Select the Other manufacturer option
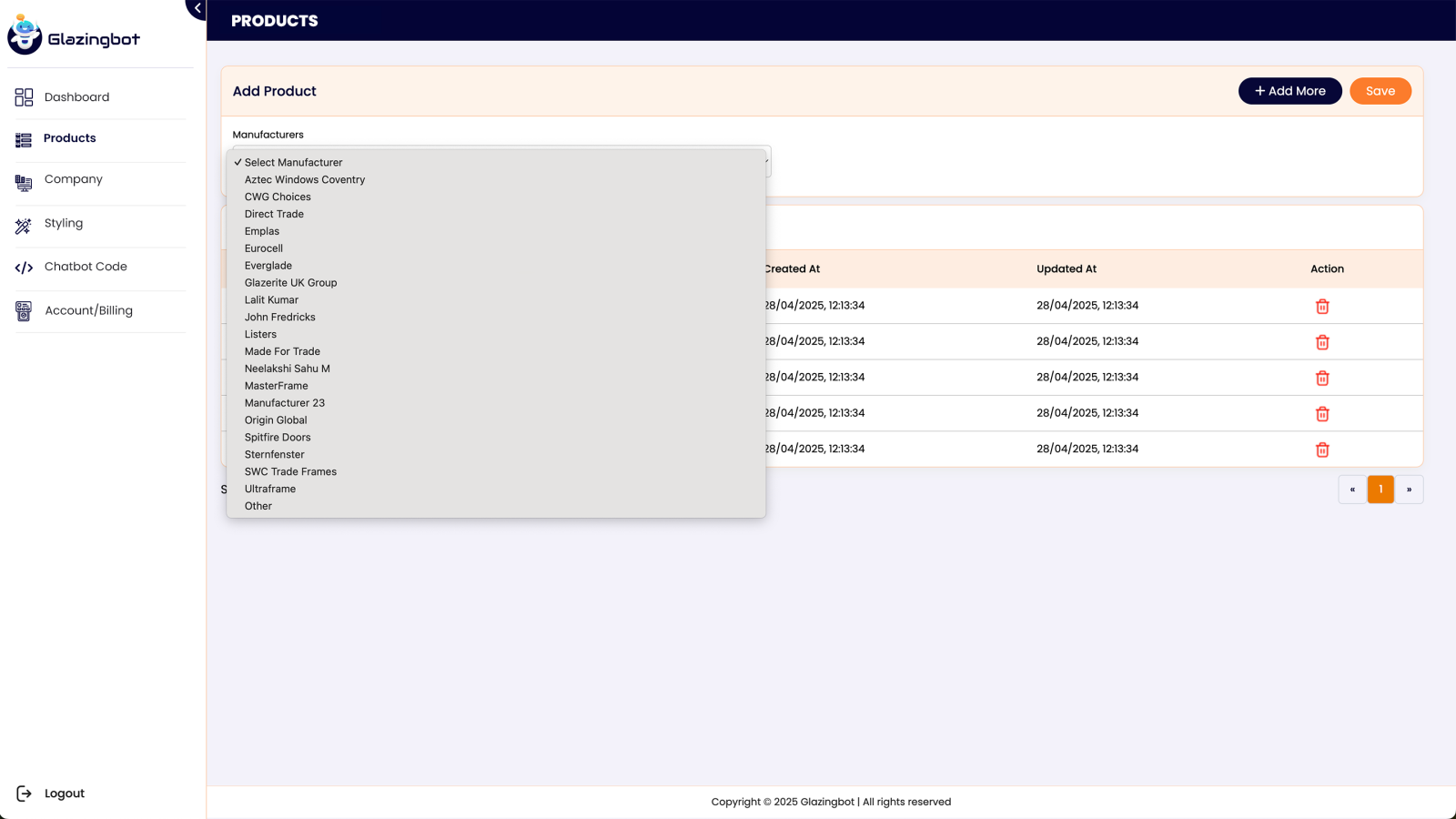The height and width of the screenshot is (819, 1456). (x=258, y=506)
